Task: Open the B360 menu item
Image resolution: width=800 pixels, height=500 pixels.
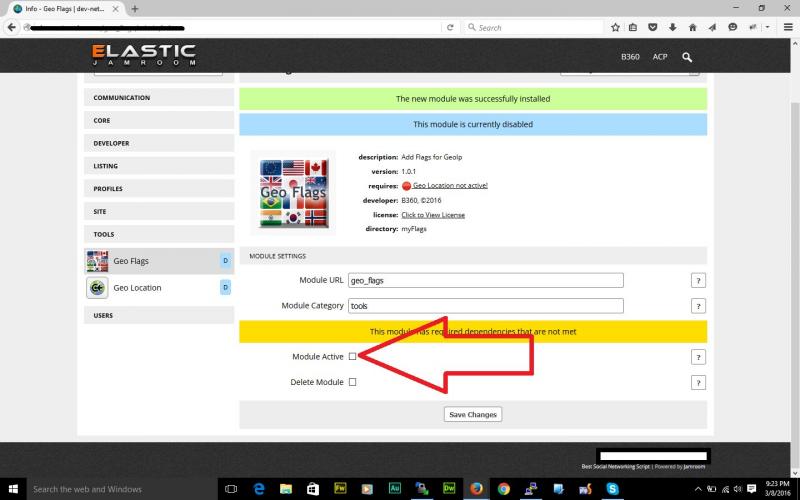Action: click(630, 57)
